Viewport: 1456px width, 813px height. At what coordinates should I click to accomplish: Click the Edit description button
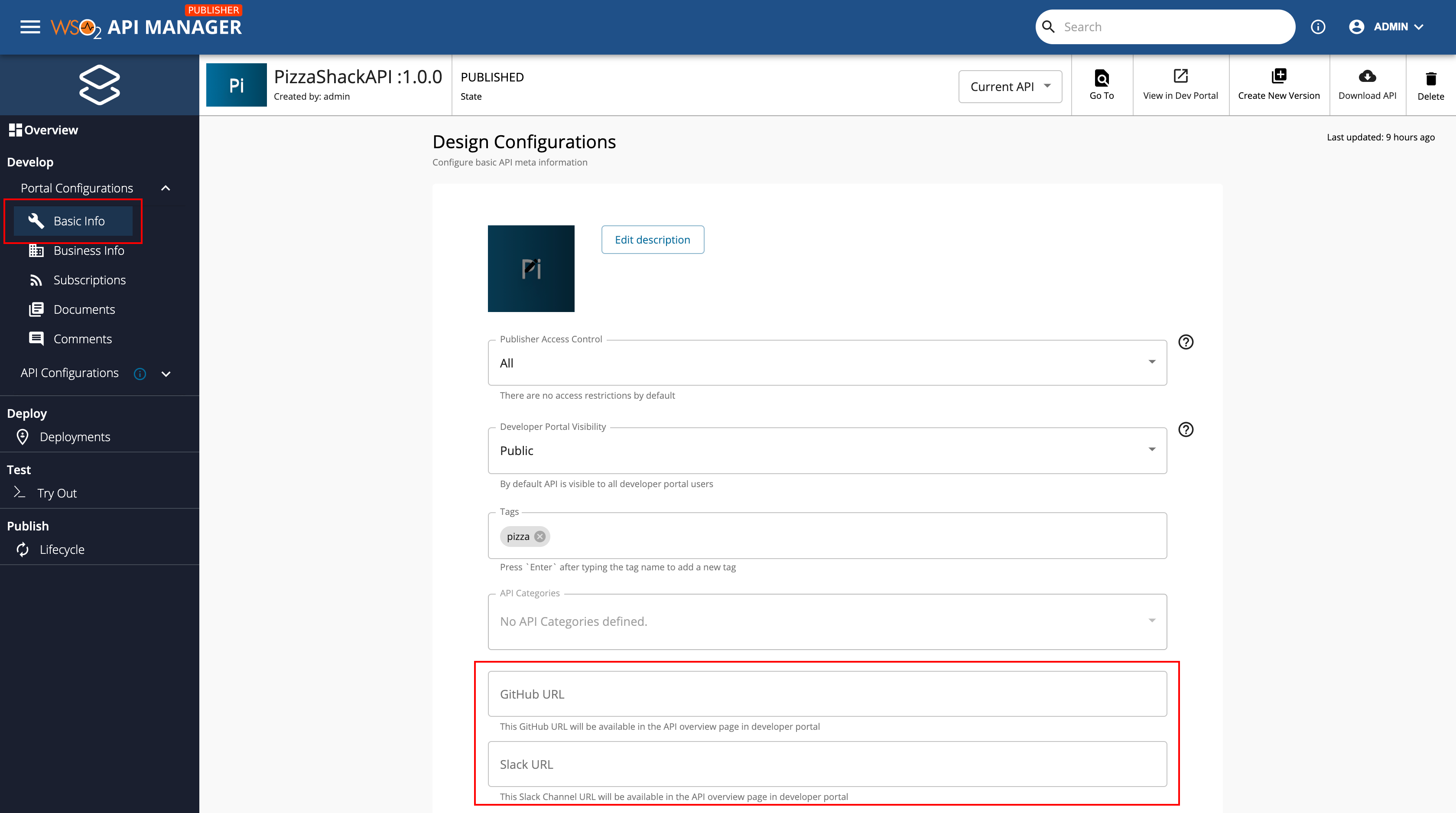click(652, 240)
